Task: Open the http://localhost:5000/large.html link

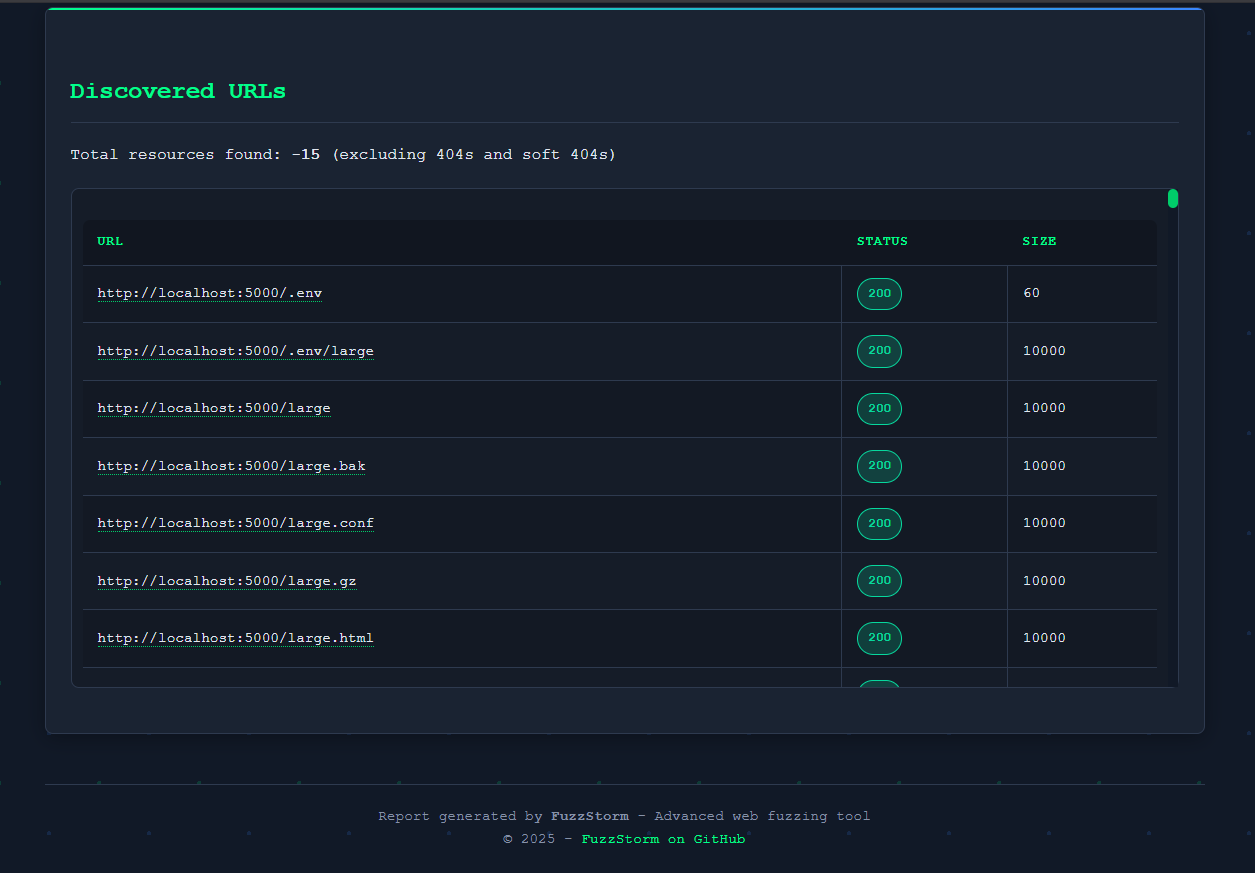Action: [235, 638]
